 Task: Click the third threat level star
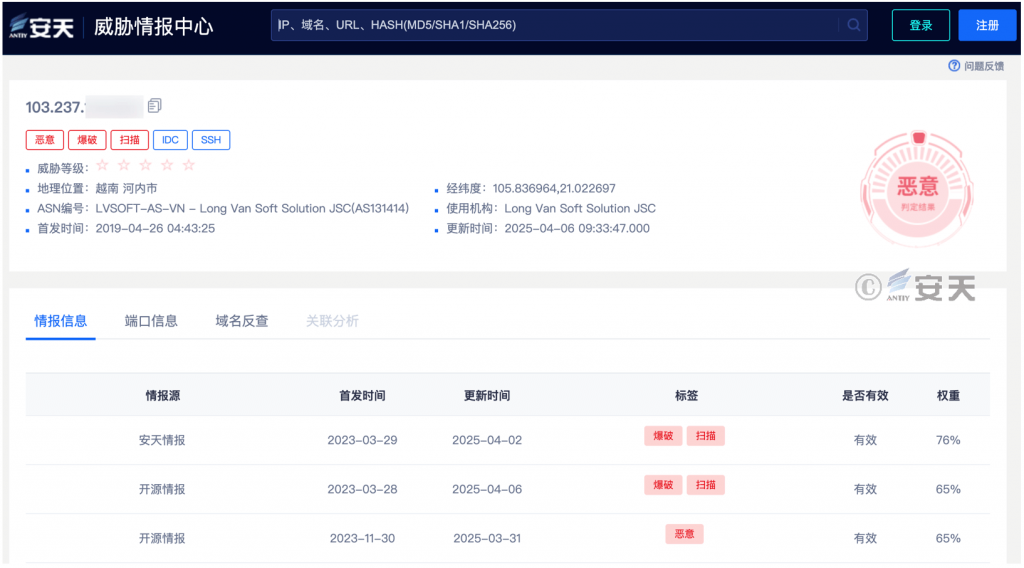(146, 166)
